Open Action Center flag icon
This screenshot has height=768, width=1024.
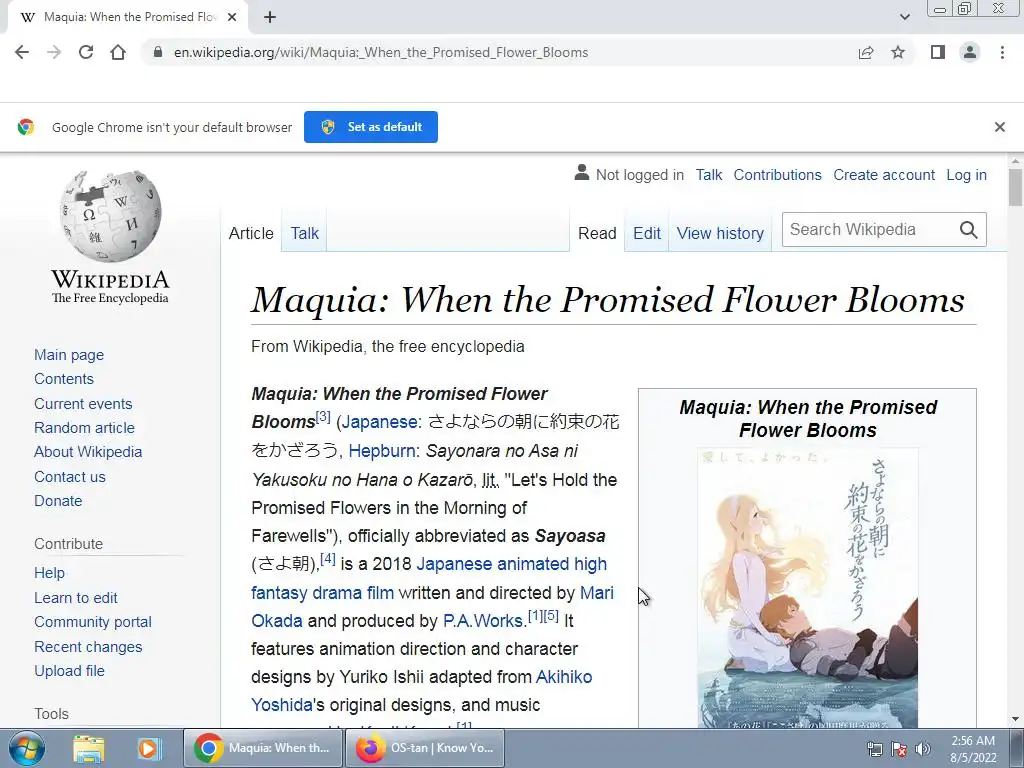click(899, 749)
